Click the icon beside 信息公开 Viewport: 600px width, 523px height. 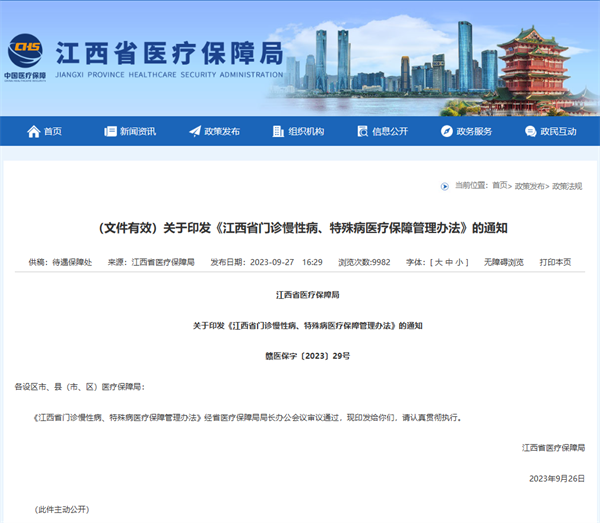tap(363, 131)
